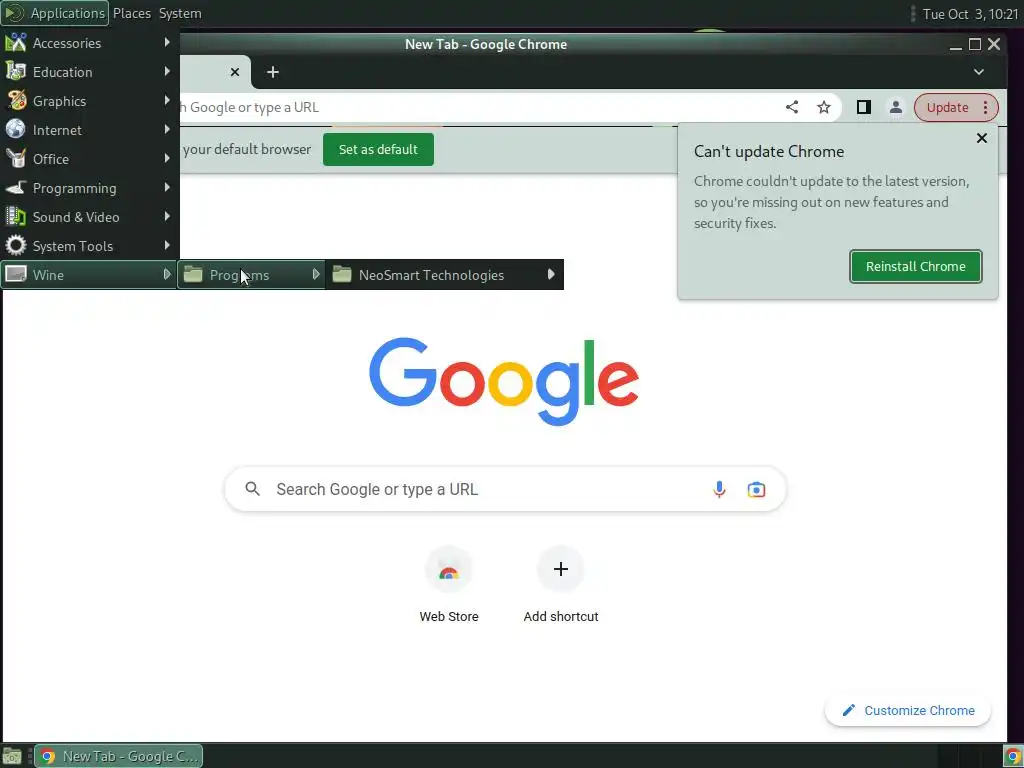
Task: Click the Google logo
Action: [x=504, y=382]
